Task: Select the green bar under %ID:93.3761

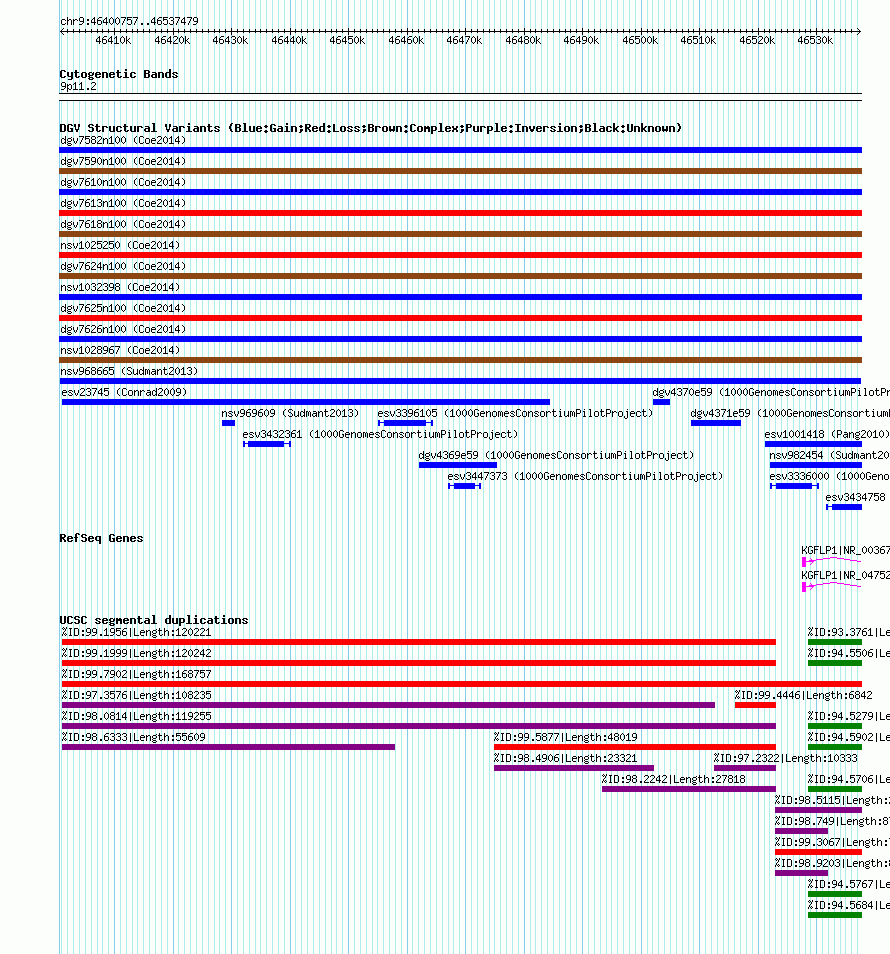Action: click(835, 642)
